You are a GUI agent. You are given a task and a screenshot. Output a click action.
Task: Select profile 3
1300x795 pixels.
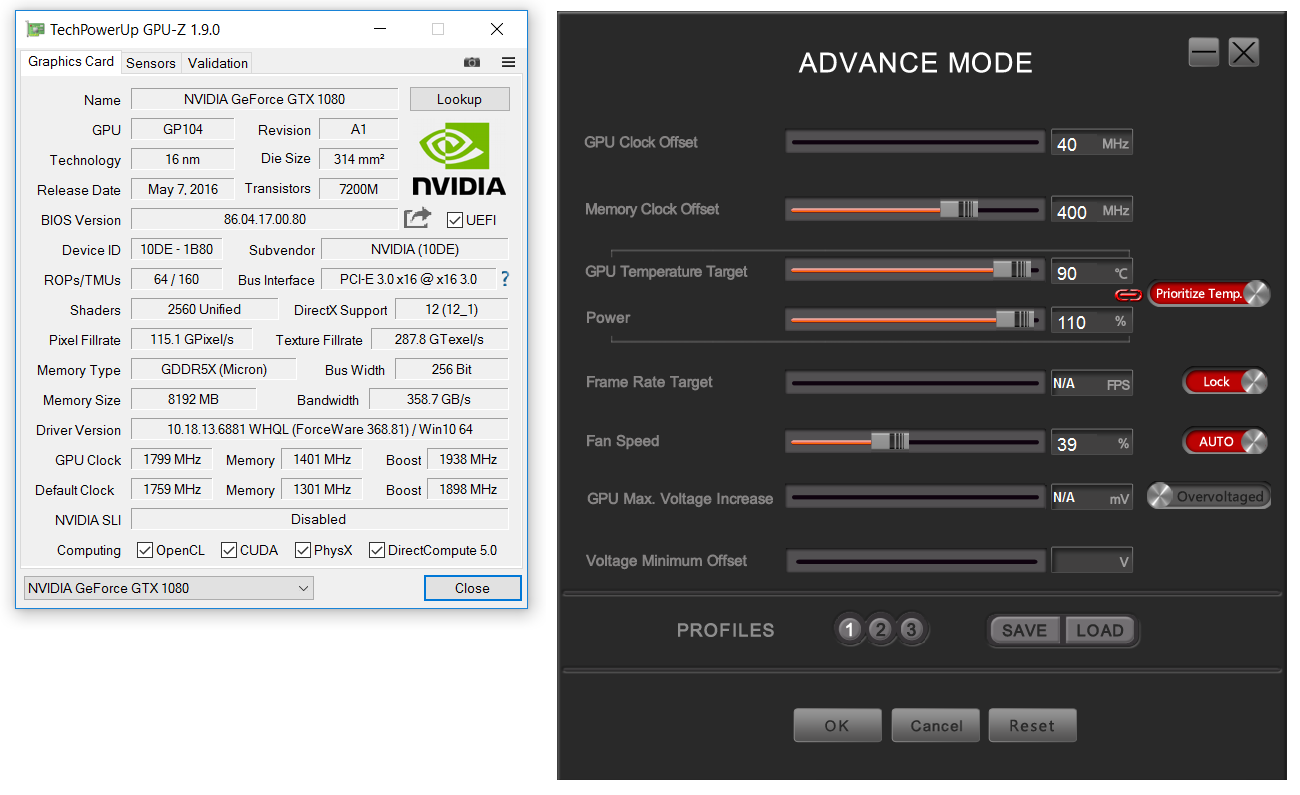pos(910,630)
